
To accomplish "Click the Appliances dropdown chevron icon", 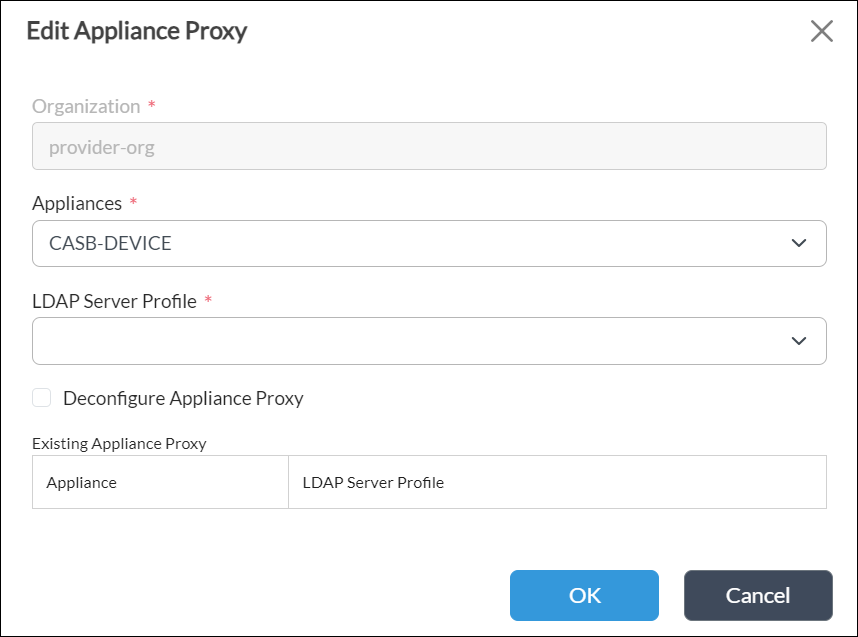I will (x=797, y=243).
